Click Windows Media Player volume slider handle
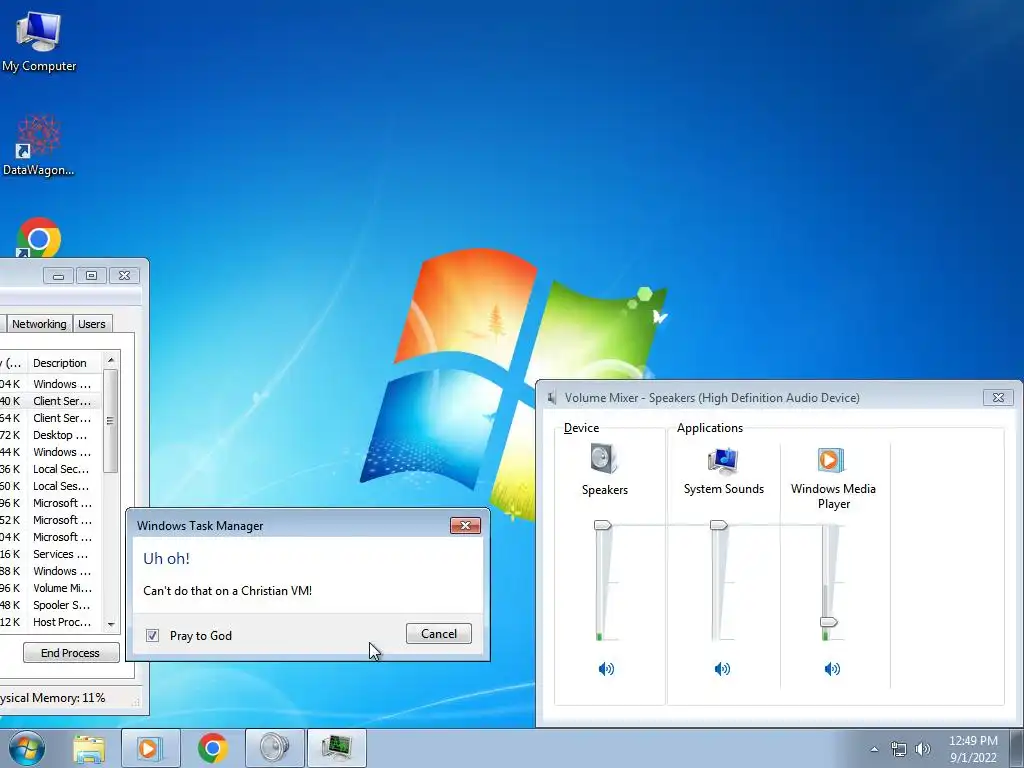The height and width of the screenshot is (768, 1024). tap(828, 622)
